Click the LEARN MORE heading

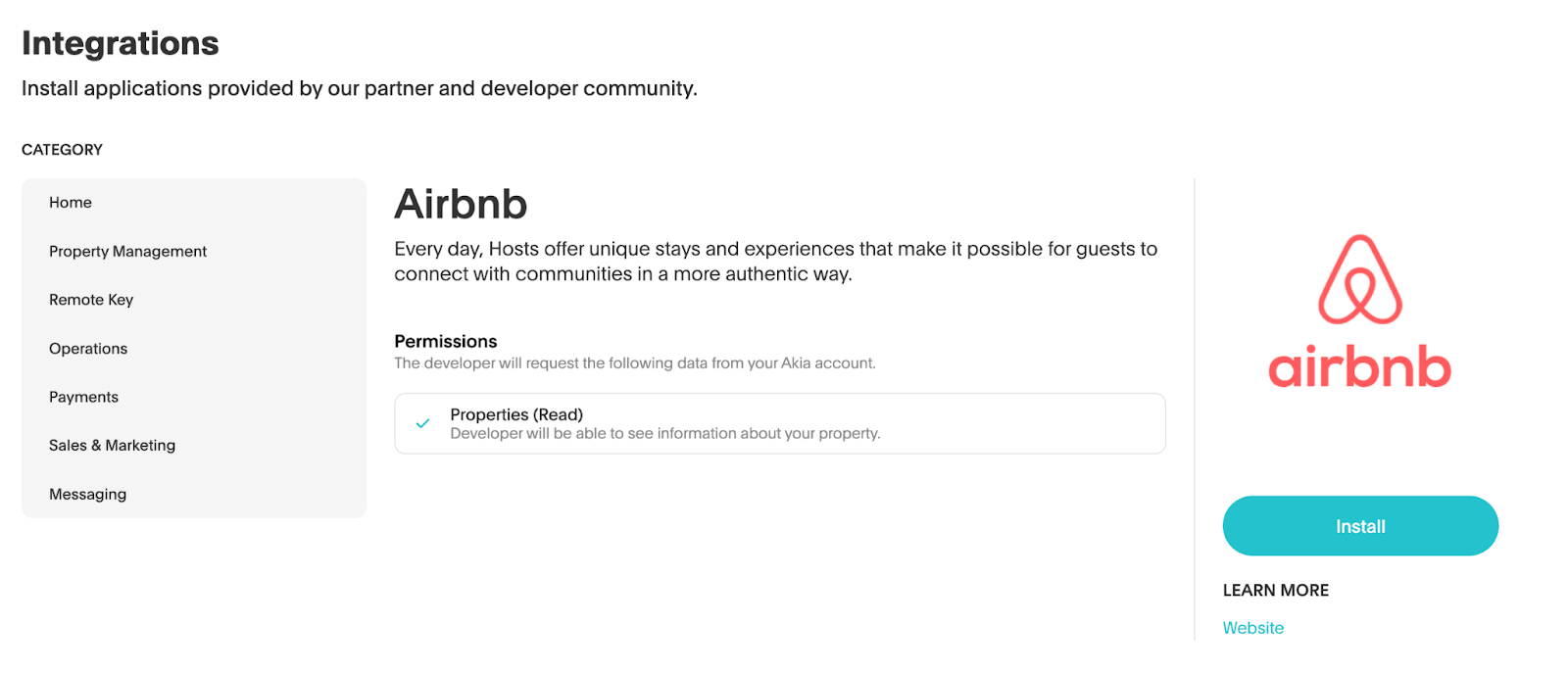(1275, 590)
